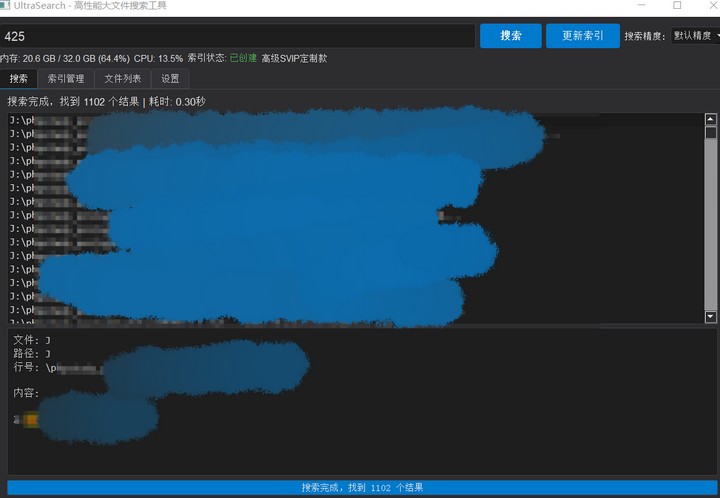Select the 搜索 tab
The width and height of the screenshot is (720, 498).
pyautogui.click(x=19, y=79)
